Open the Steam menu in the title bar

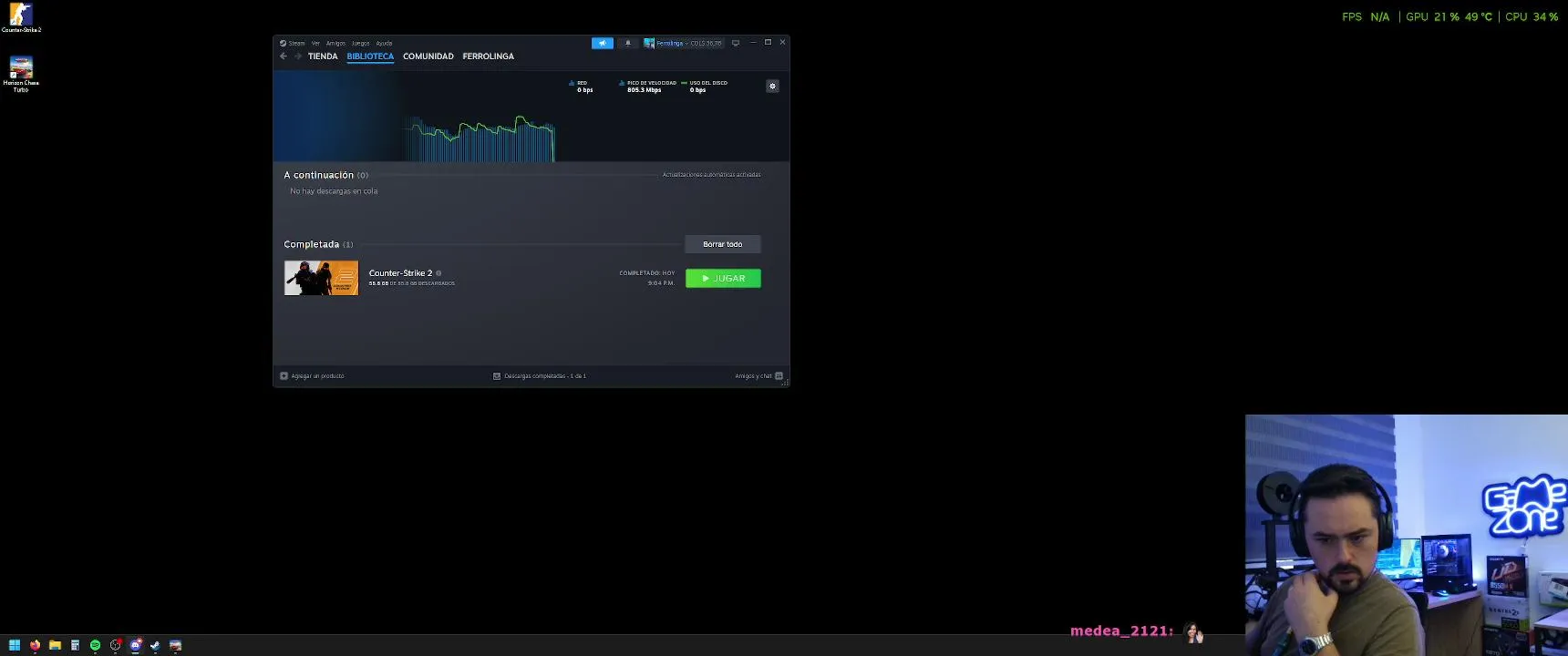coord(293,43)
